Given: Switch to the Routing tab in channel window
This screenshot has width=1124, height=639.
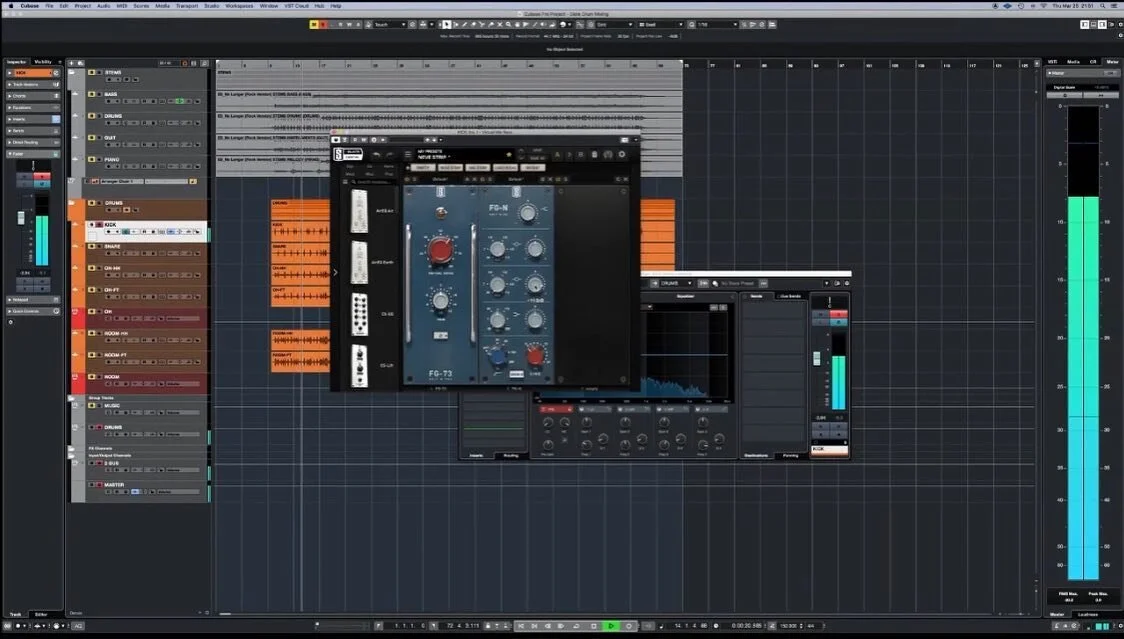Looking at the screenshot, I should click(511, 455).
